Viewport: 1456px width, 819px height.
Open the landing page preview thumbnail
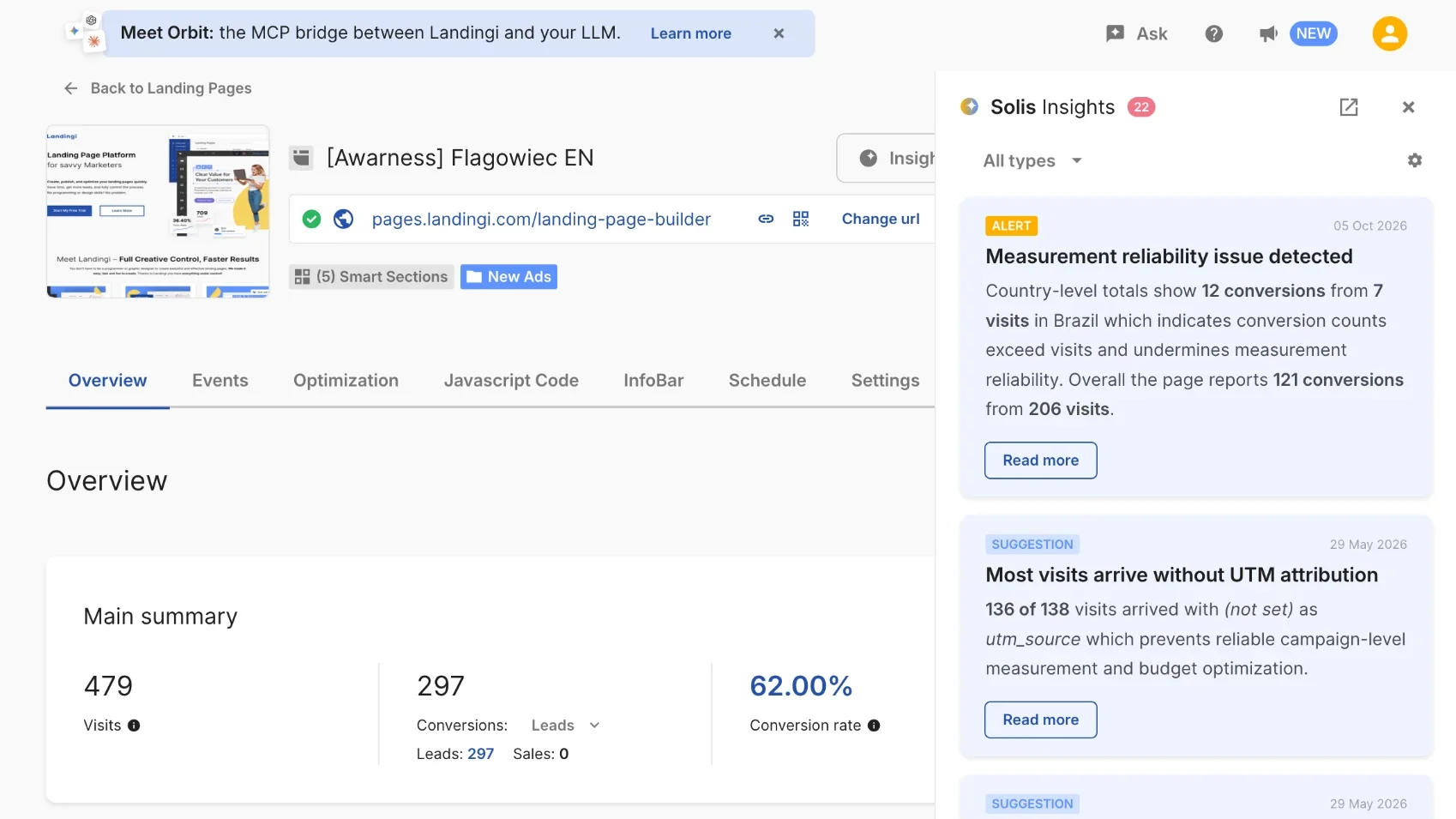pos(158,212)
